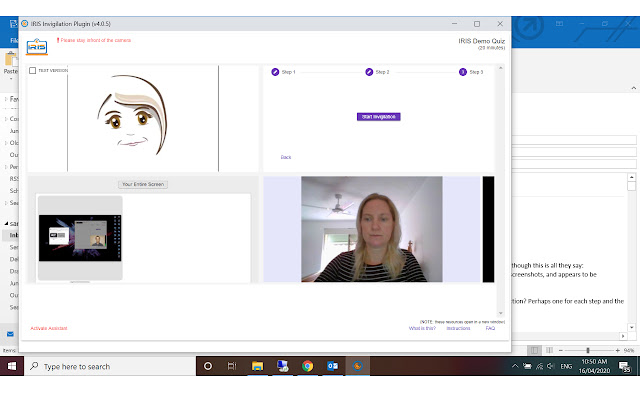
Task: Select the Step 1 indicator
Action: (283, 72)
